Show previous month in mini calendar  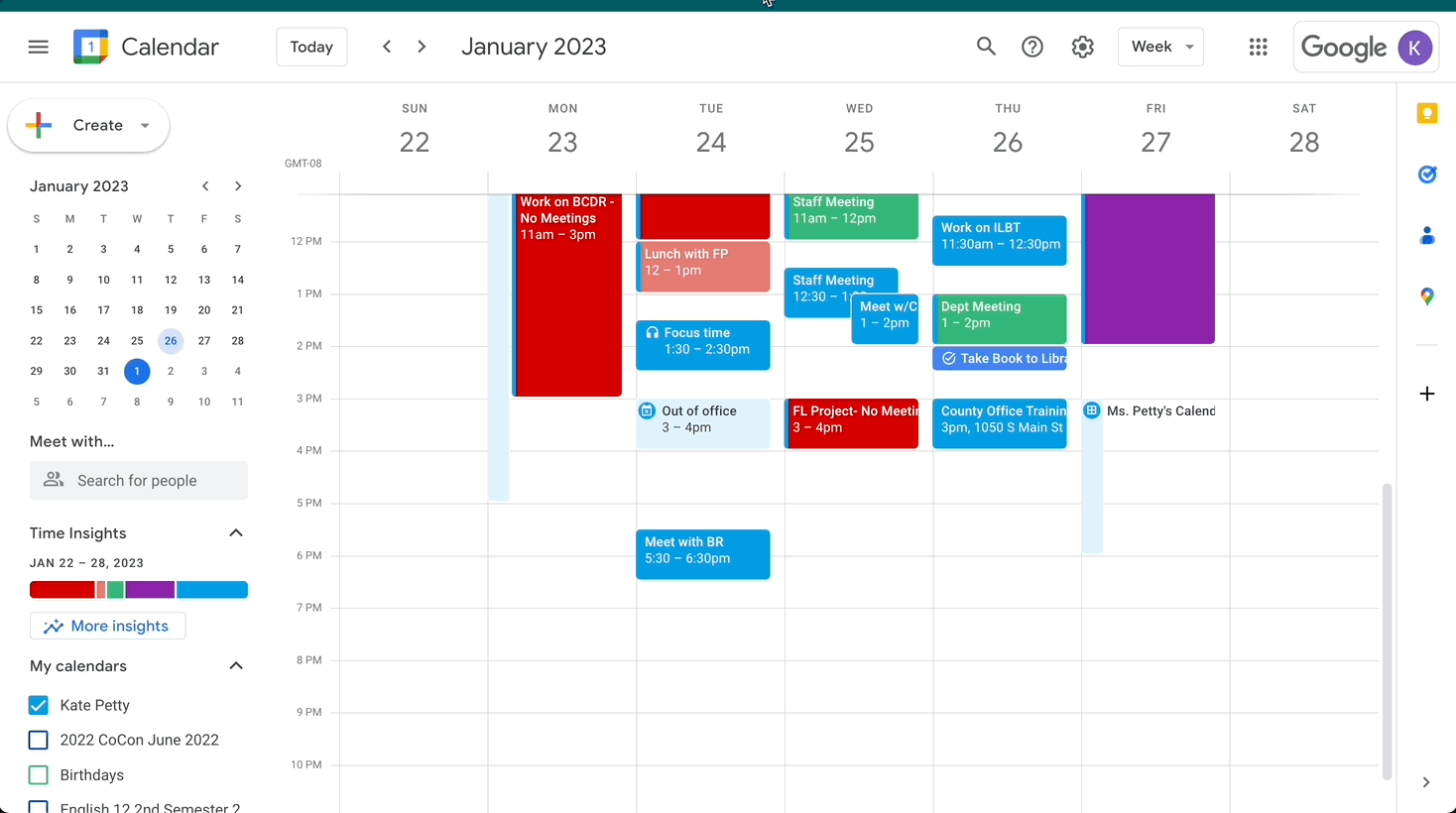205,186
